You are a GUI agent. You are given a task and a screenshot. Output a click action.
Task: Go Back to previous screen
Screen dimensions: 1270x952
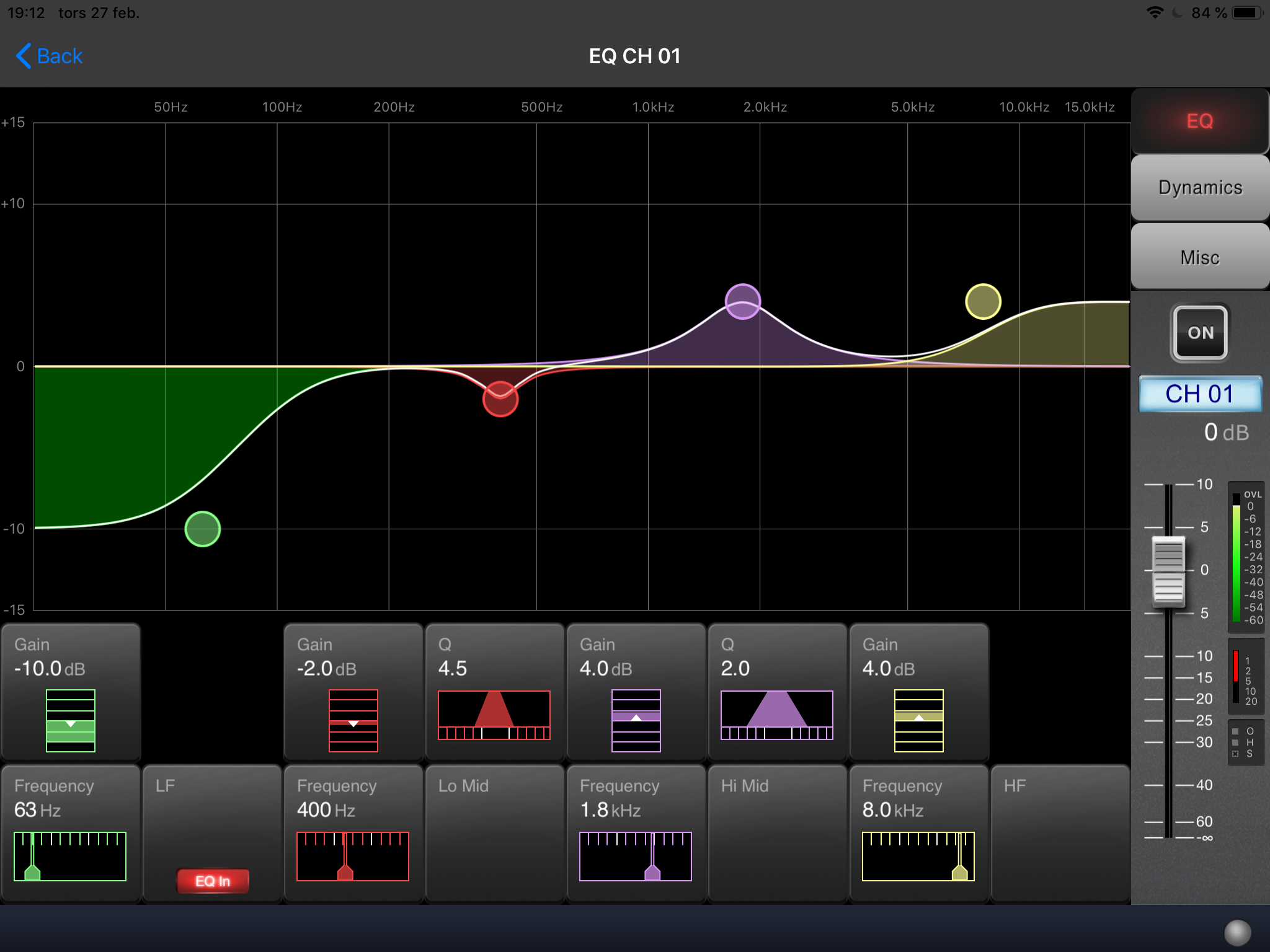[50, 56]
